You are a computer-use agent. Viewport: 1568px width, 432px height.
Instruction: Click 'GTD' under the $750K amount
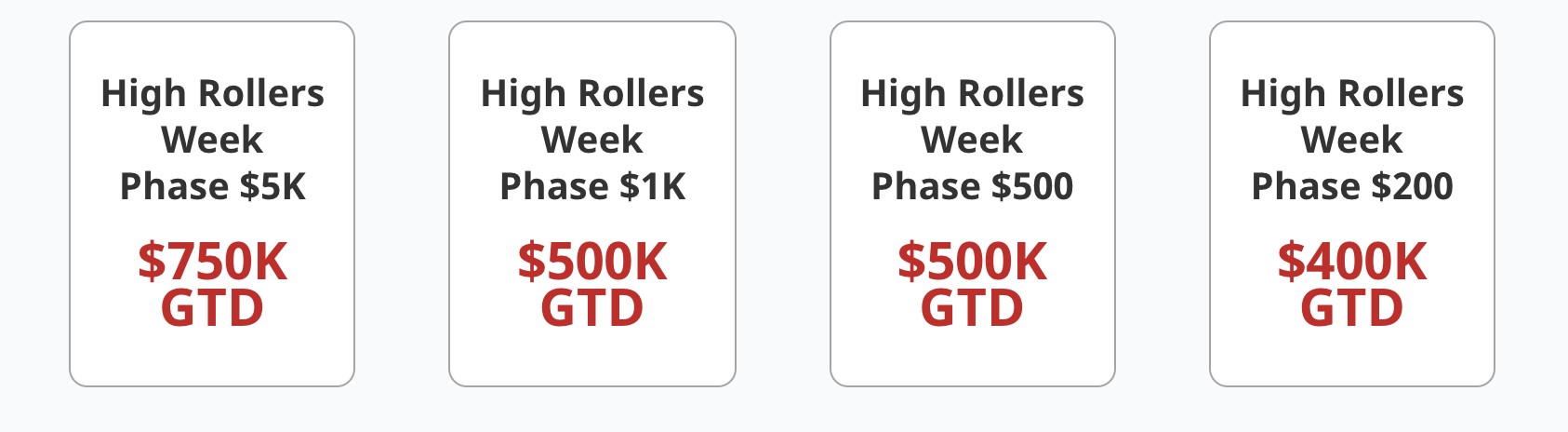click(x=212, y=308)
